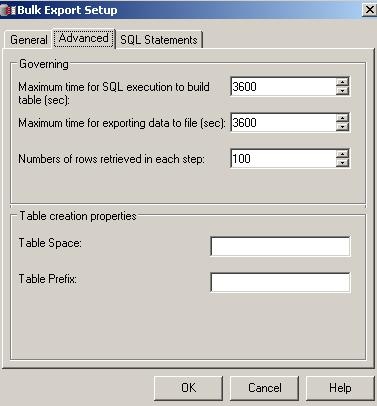
Task: Decrease maximum SQL execution time value
Action: (342, 91)
